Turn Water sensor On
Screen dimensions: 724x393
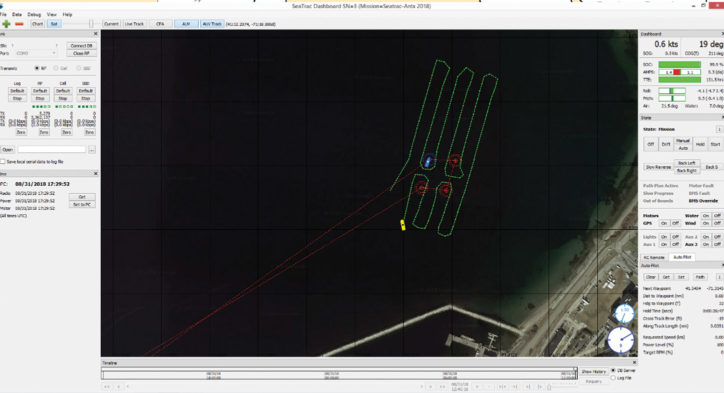705,216
